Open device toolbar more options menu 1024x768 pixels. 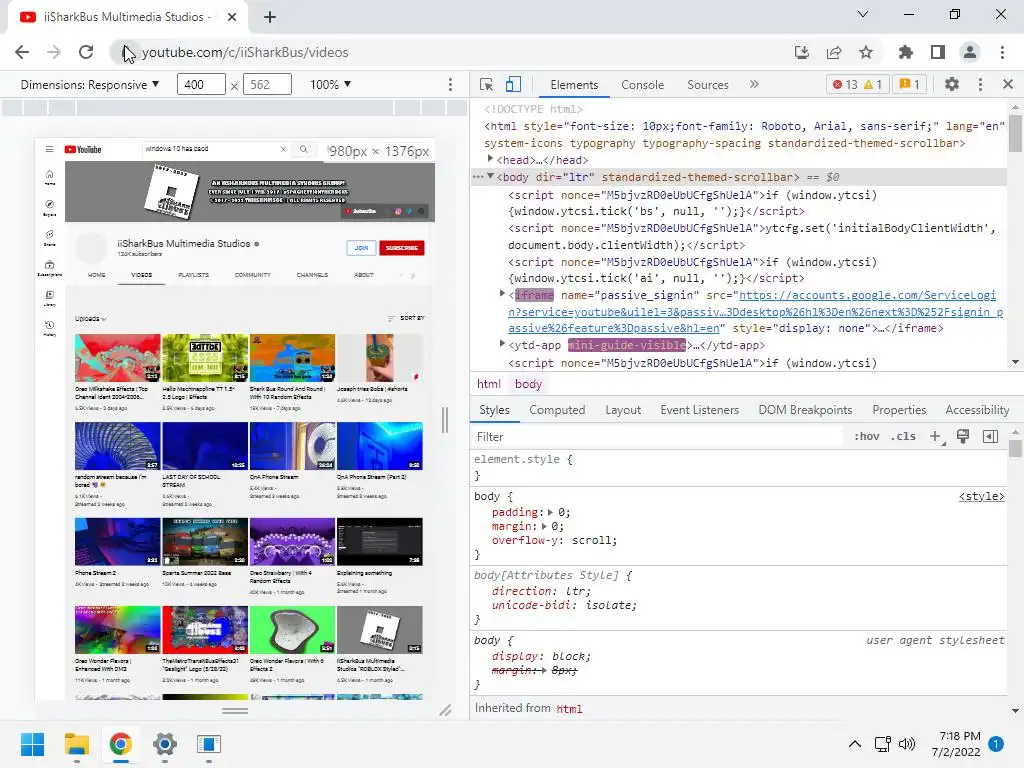pyautogui.click(x=450, y=84)
